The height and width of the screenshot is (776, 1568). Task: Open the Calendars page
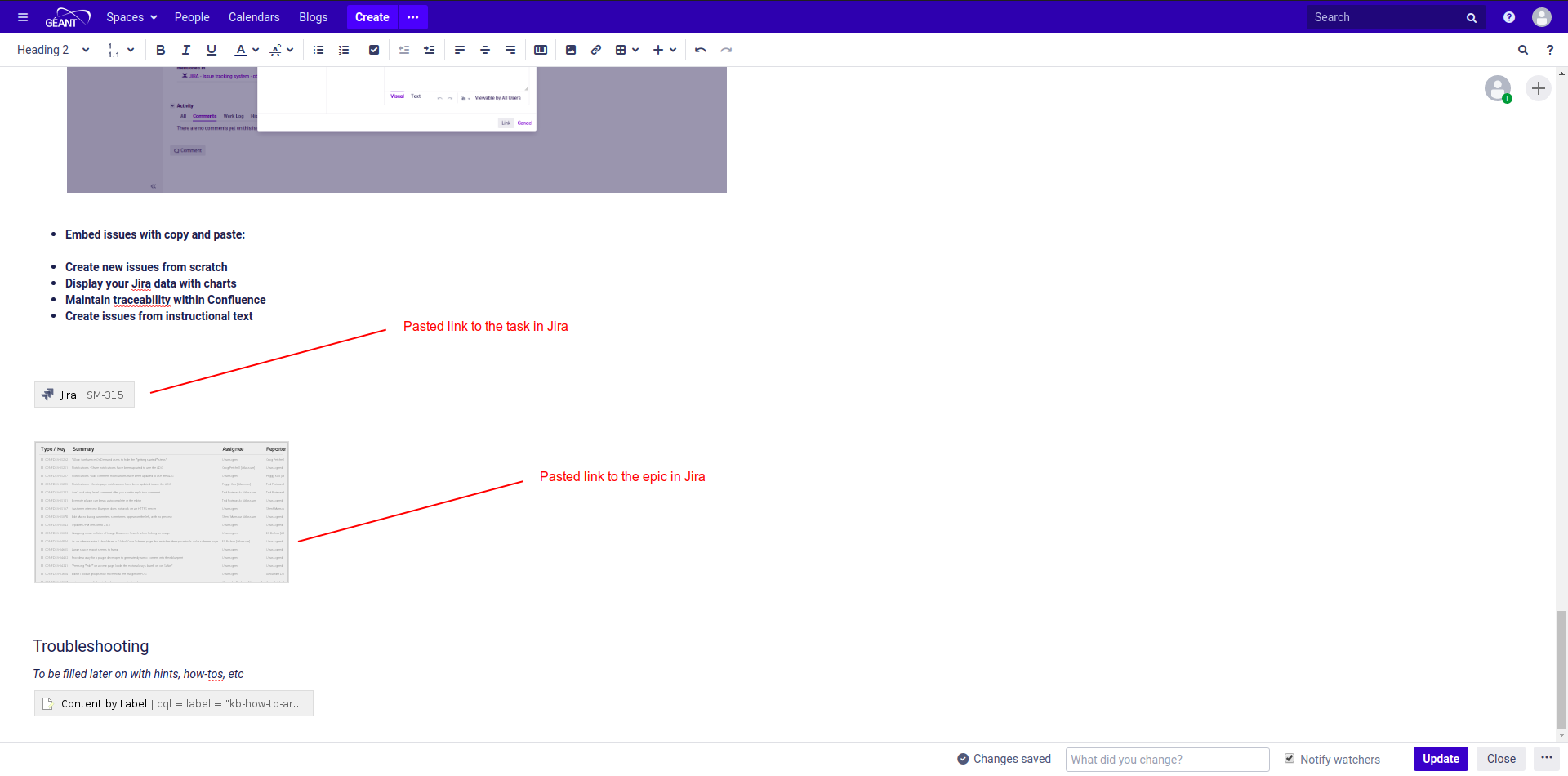tap(254, 17)
